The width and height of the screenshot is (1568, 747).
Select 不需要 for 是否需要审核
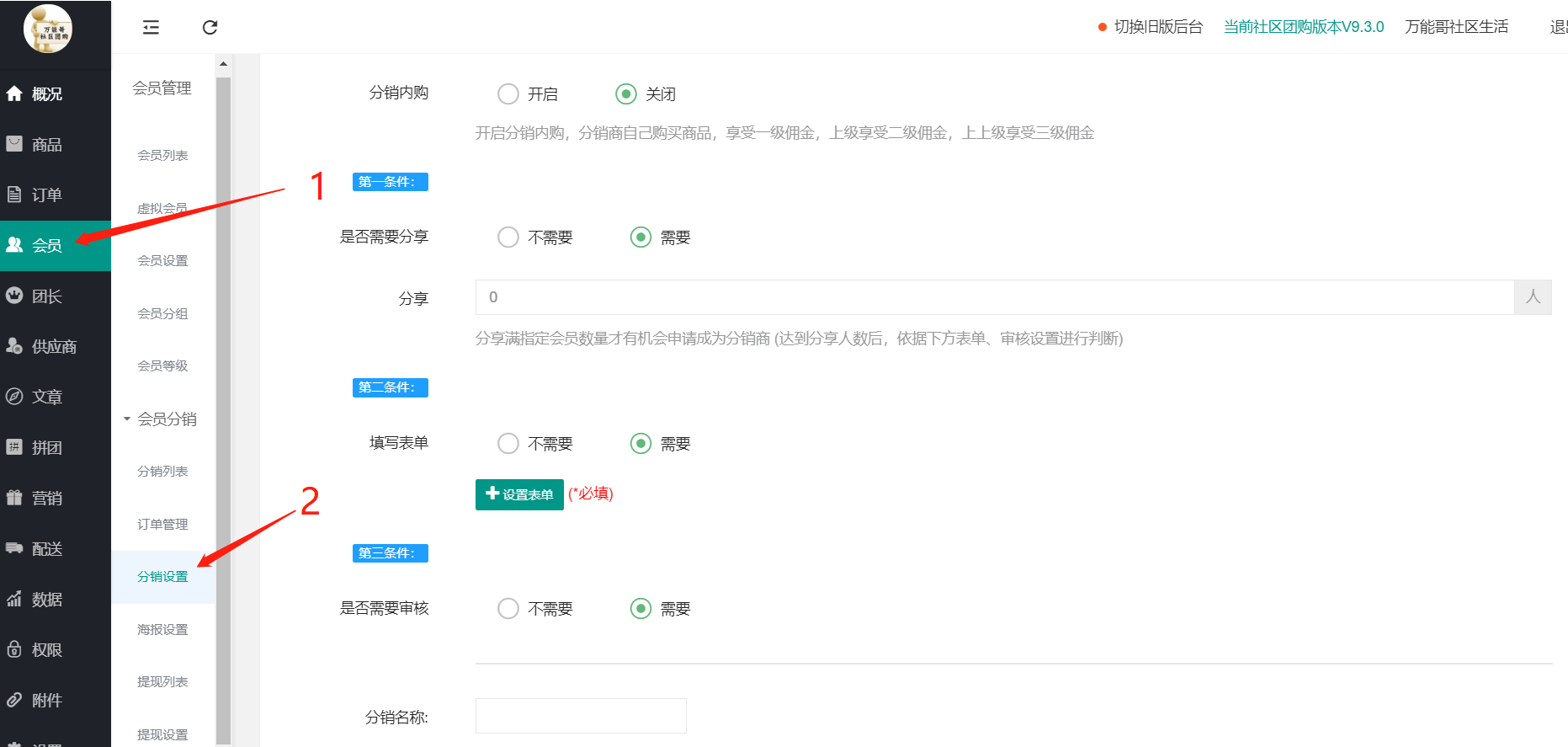click(508, 609)
